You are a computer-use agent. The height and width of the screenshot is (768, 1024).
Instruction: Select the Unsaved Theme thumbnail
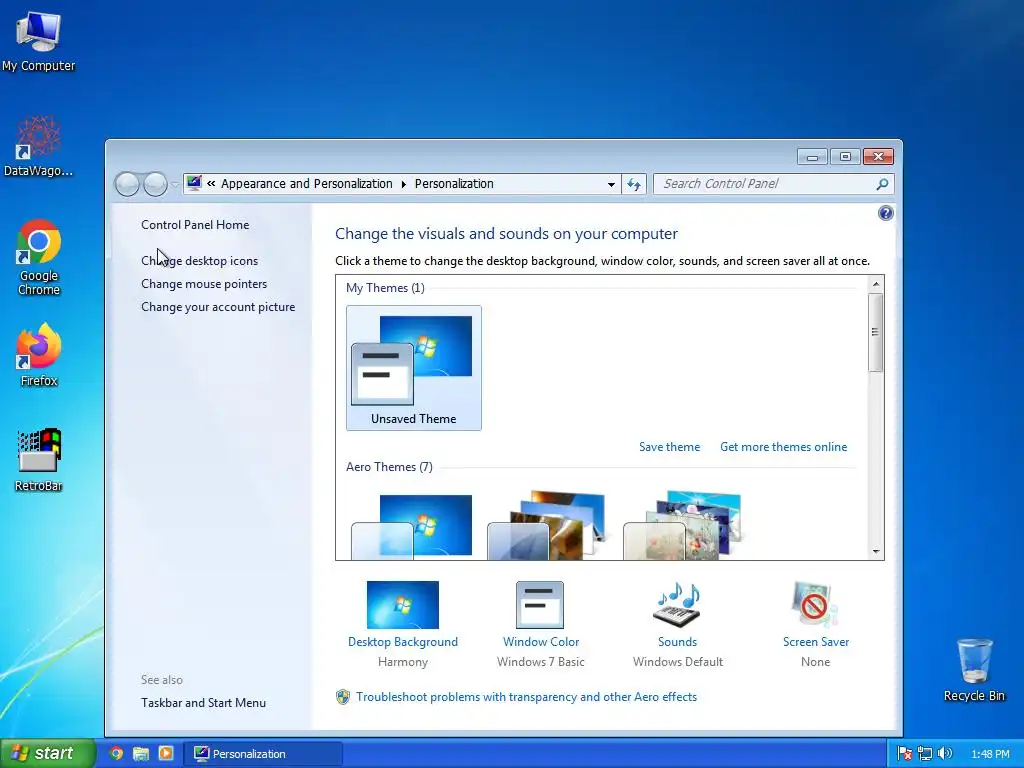tap(414, 368)
